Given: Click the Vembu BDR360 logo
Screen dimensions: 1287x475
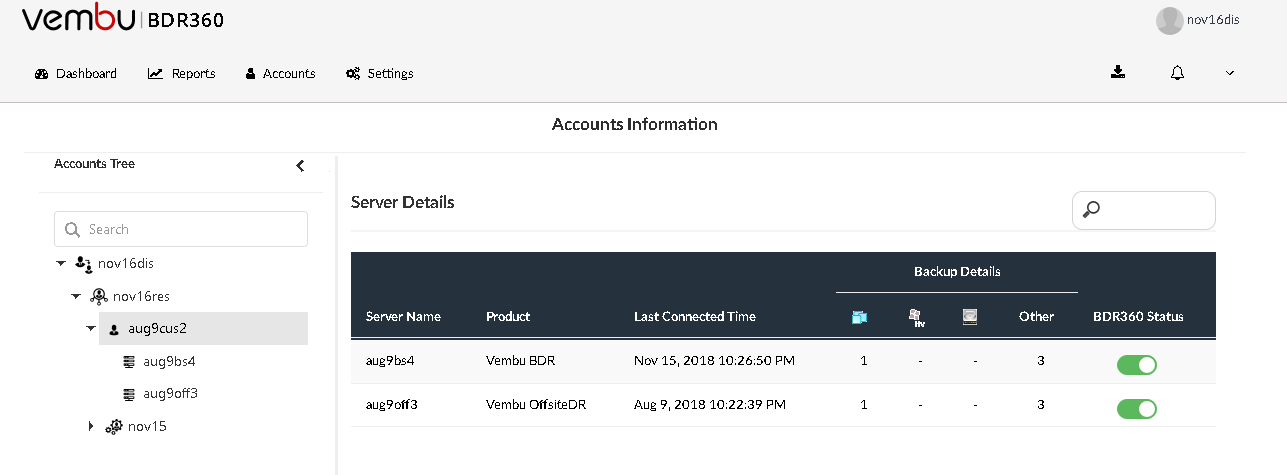Looking at the screenshot, I should pos(123,20).
